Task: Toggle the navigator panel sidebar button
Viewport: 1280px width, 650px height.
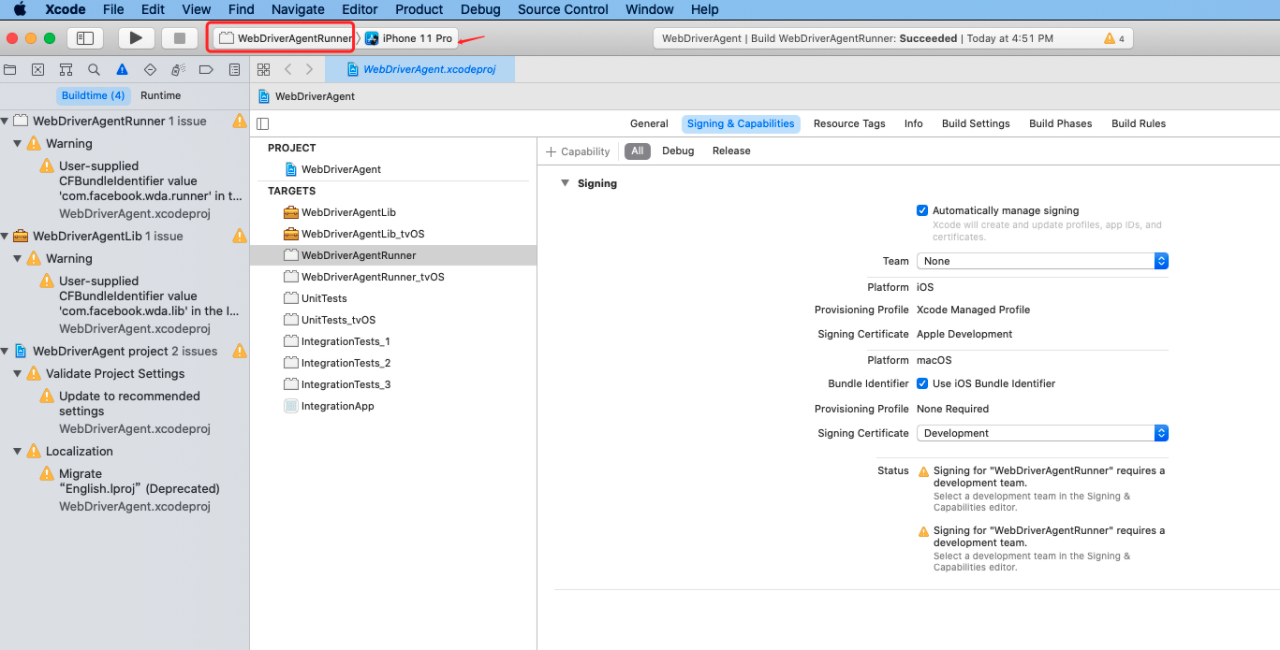Action: (85, 38)
